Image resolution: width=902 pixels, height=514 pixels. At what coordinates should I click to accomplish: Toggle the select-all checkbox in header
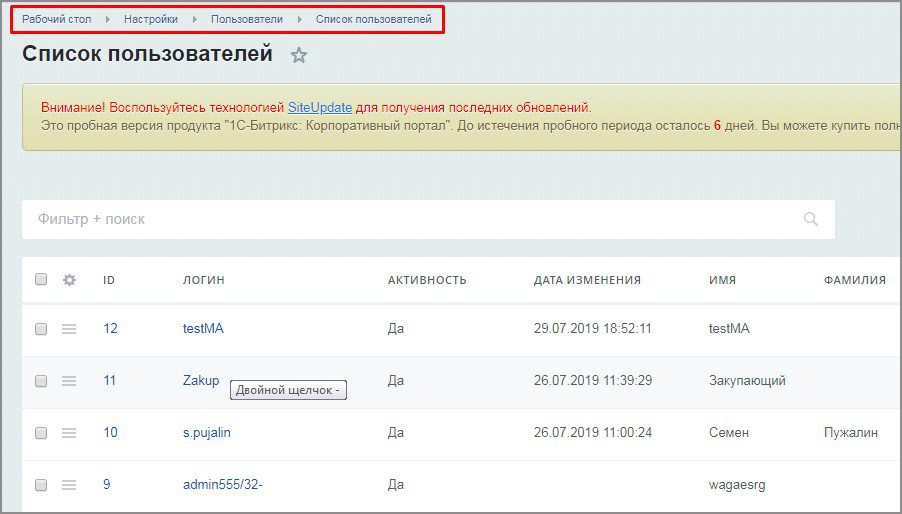click(41, 280)
